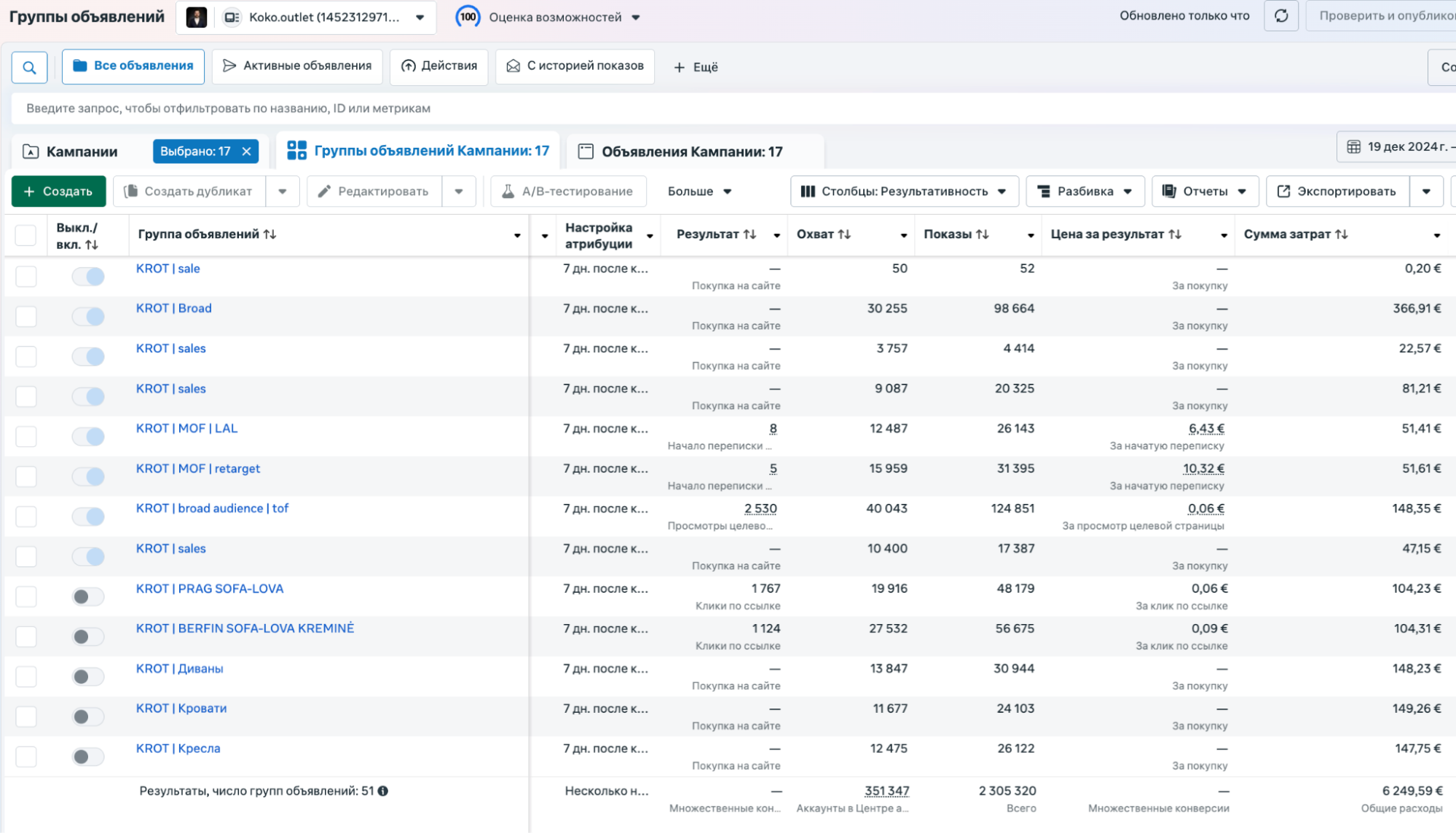Image resolution: width=1456 pixels, height=833 pixels.
Task: Click the X to clear selected campaigns
Action: (x=247, y=151)
